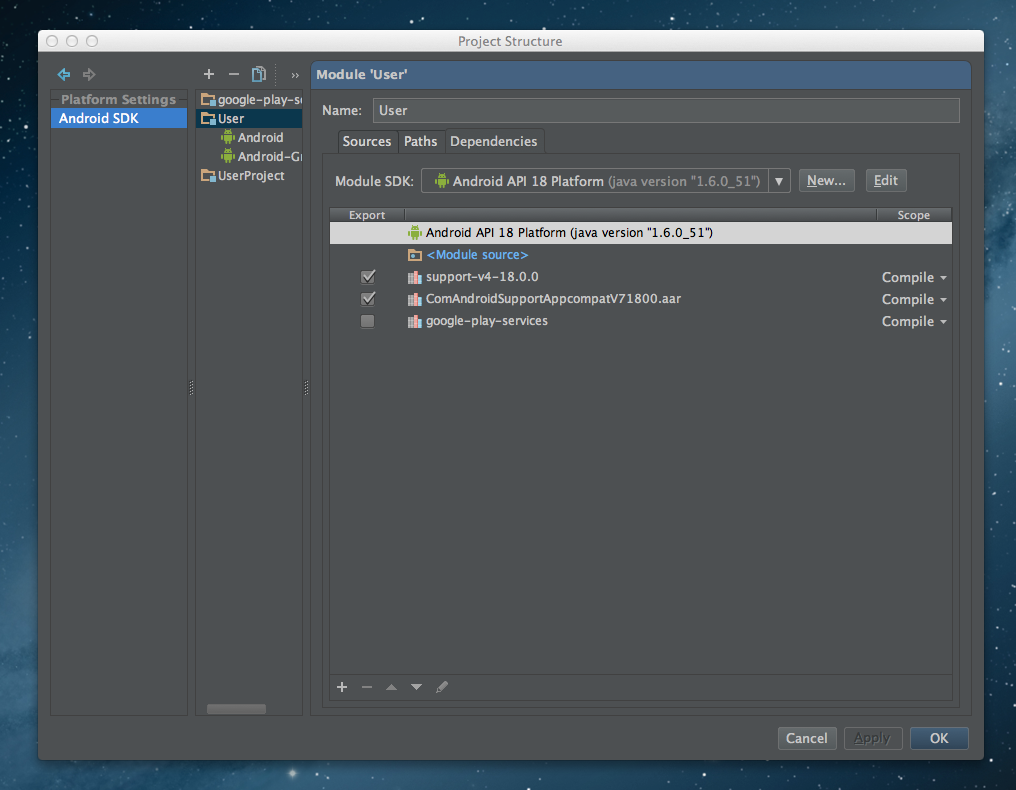Enable export checkbox for google-play-services
1016x790 pixels.
click(367, 321)
